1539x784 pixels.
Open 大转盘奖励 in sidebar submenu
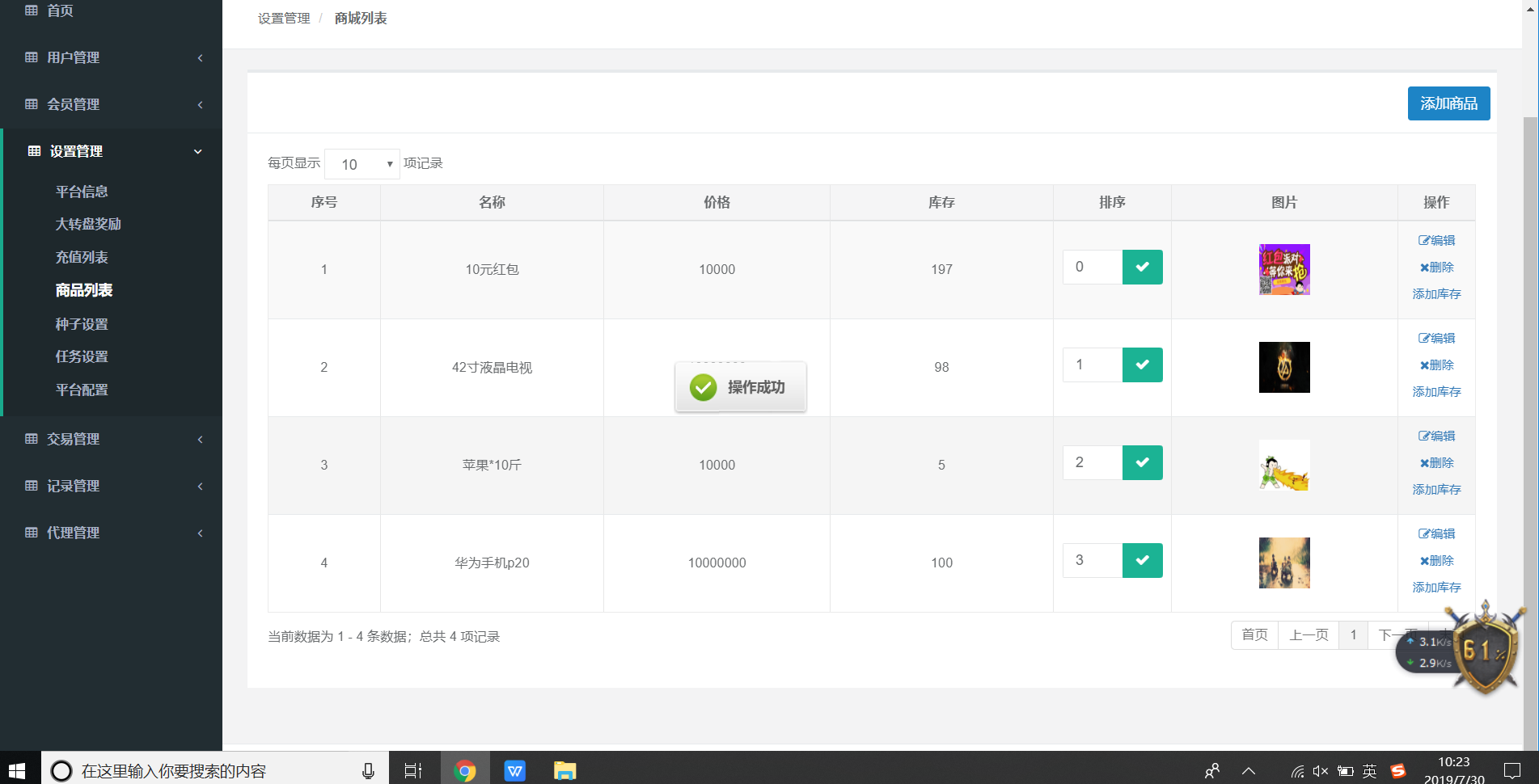(88, 224)
